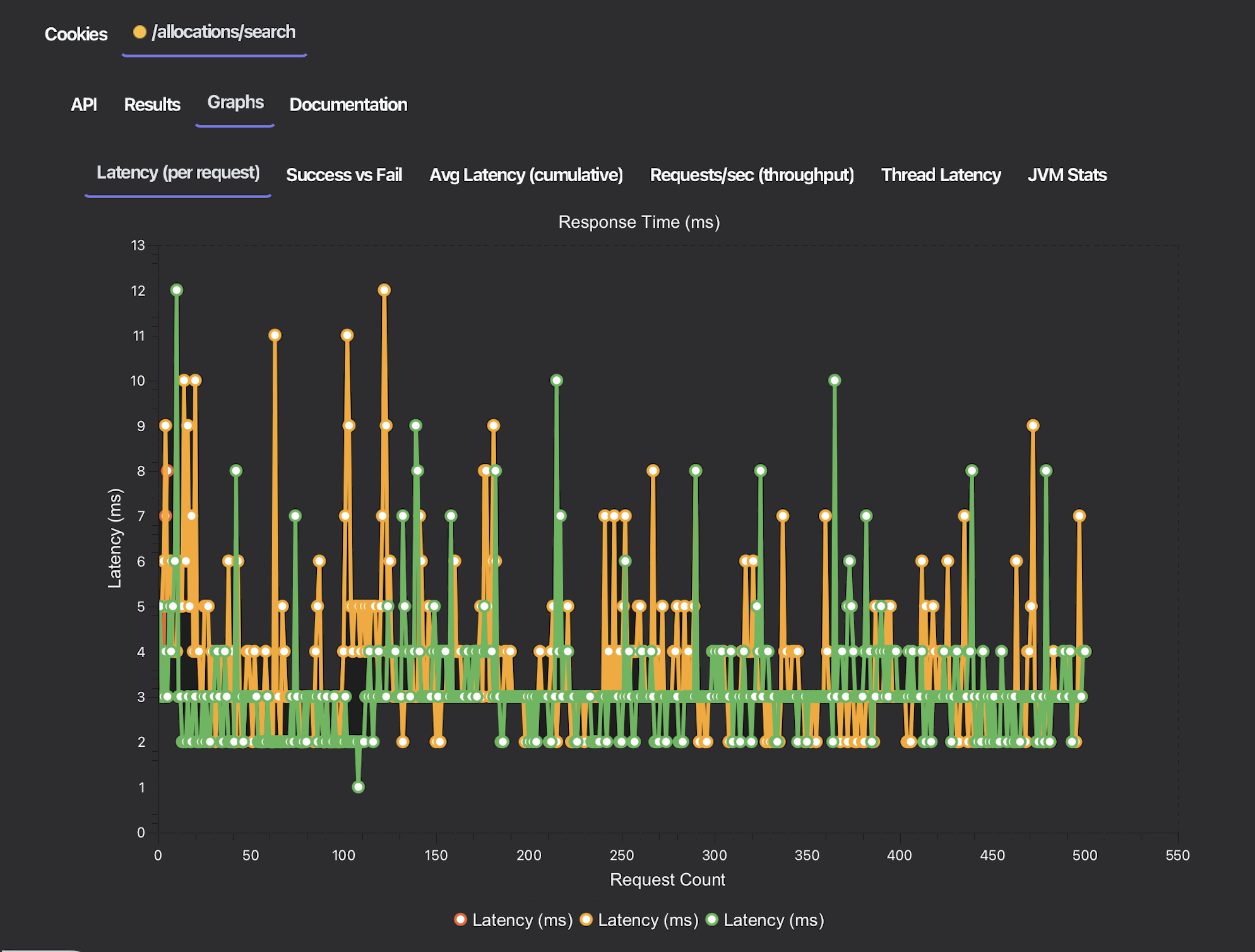This screenshot has width=1255, height=952.
Task: Click the Results tab
Action: click(x=152, y=105)
